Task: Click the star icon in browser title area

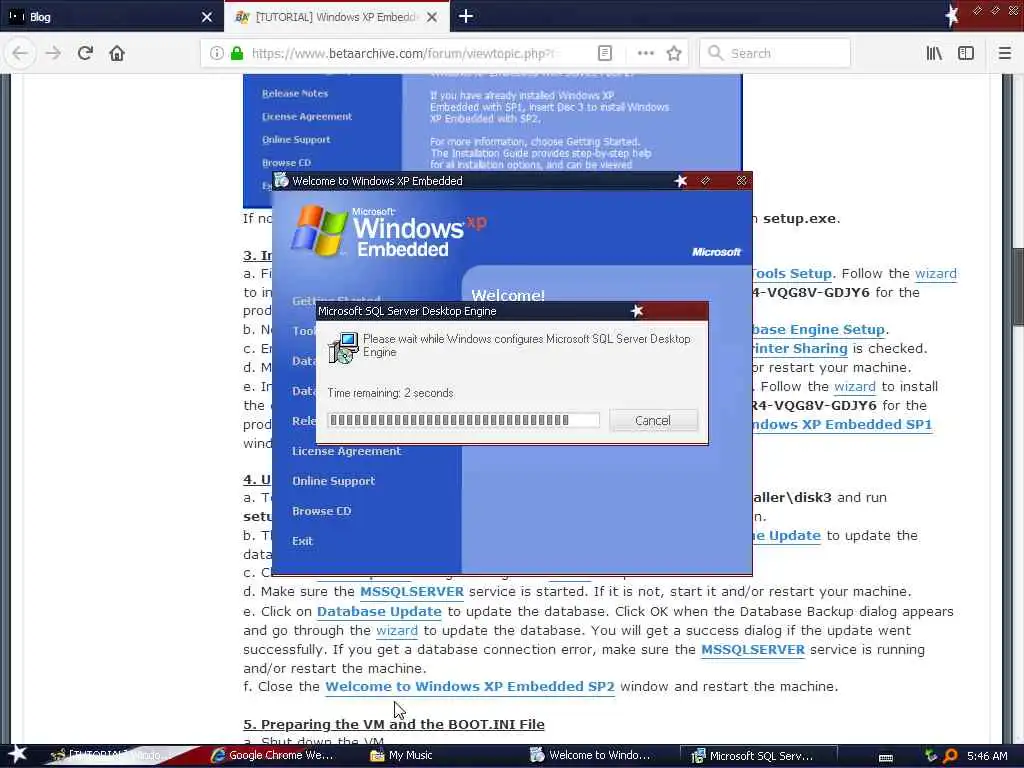Action: [952, 16]
